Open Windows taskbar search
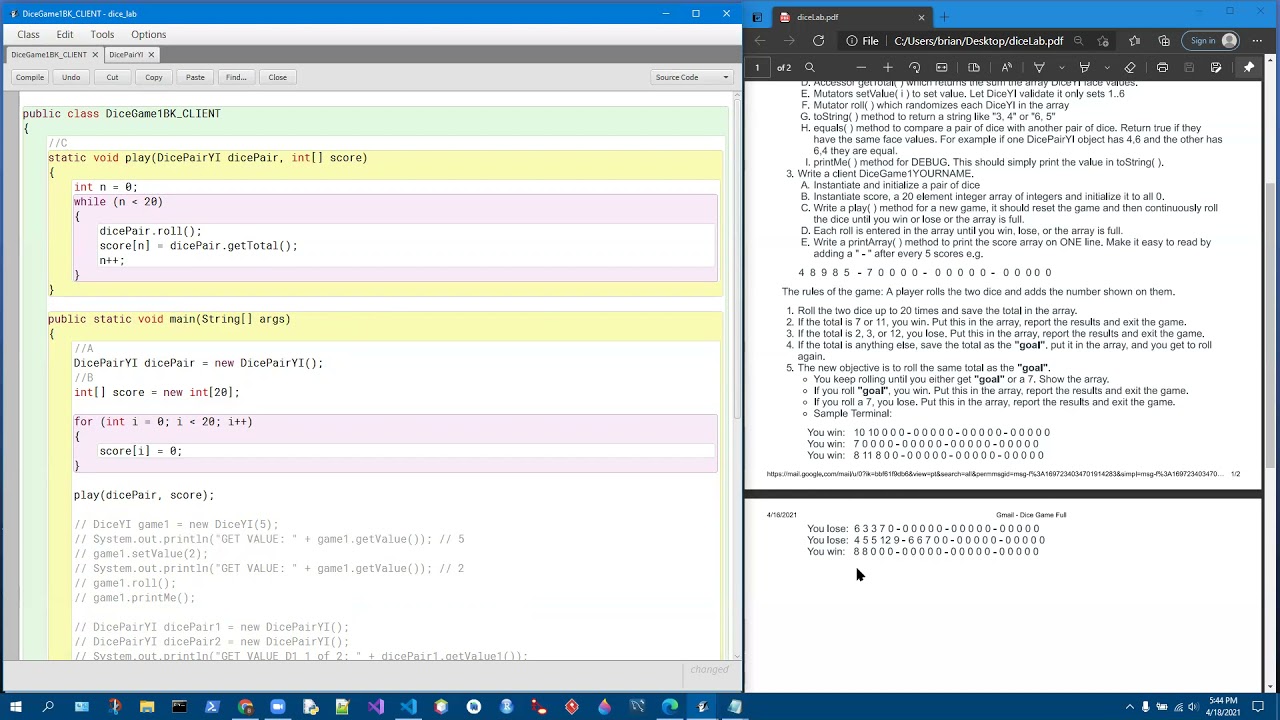Screen dimensions: 1280x720 [x=48, y=707]
